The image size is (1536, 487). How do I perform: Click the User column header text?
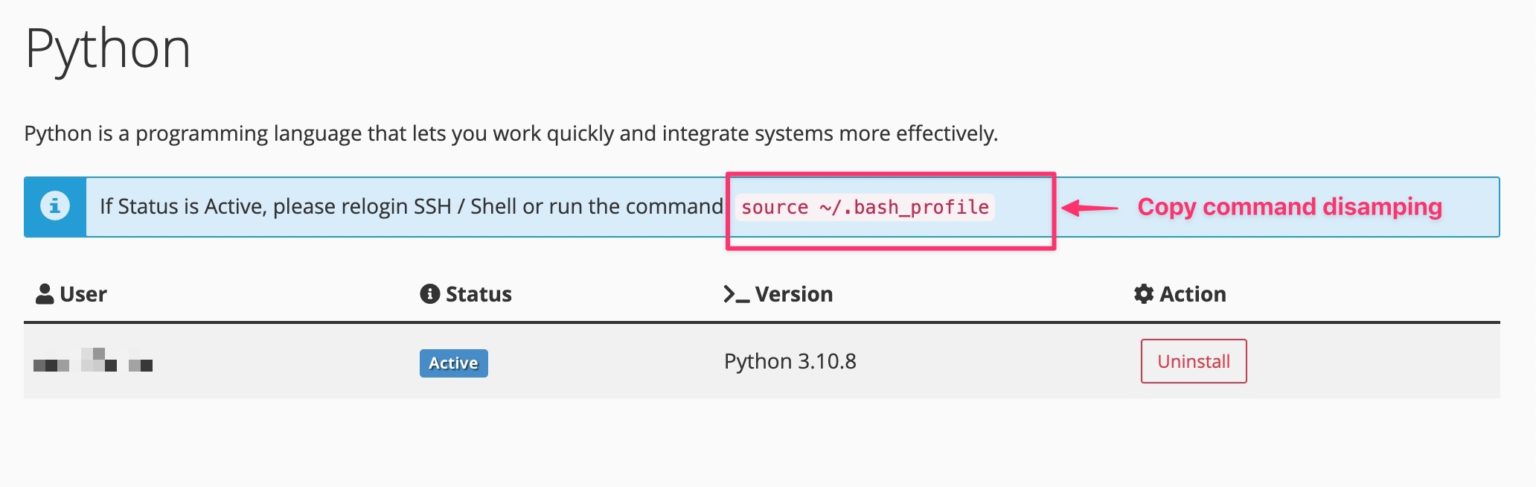(x=83, y=294)
